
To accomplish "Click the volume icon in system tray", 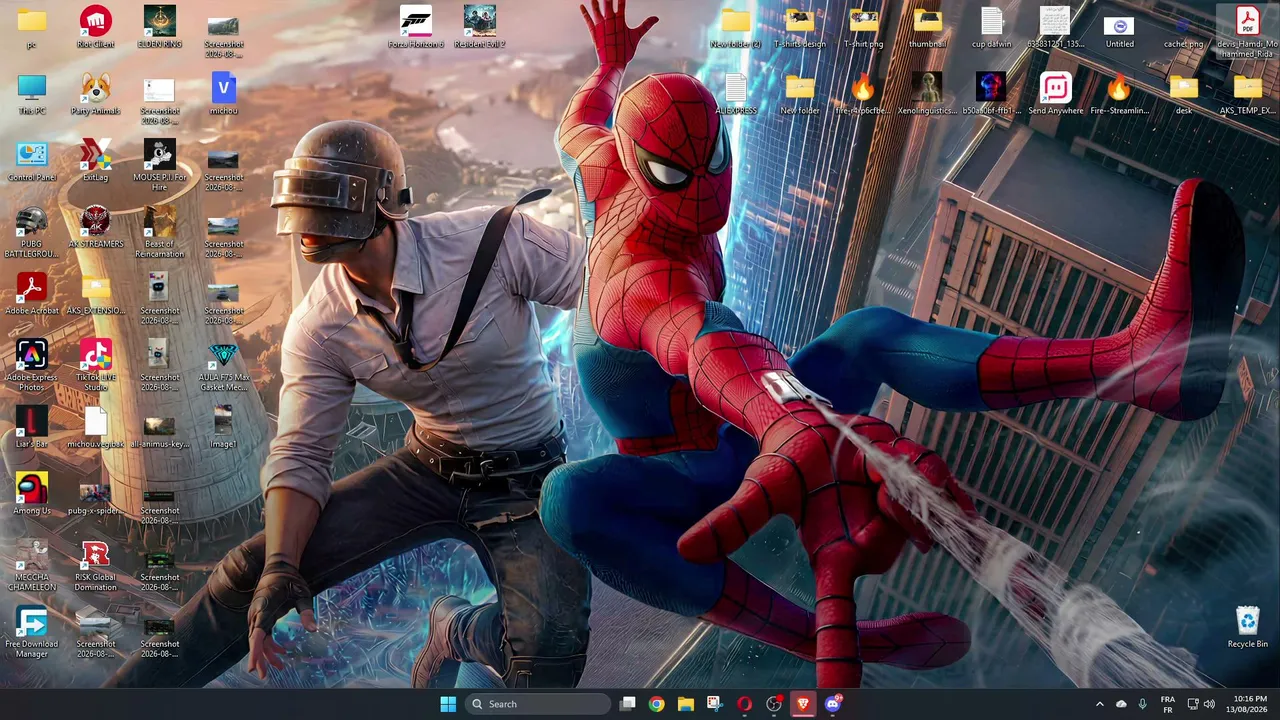I will [1209, 704].
